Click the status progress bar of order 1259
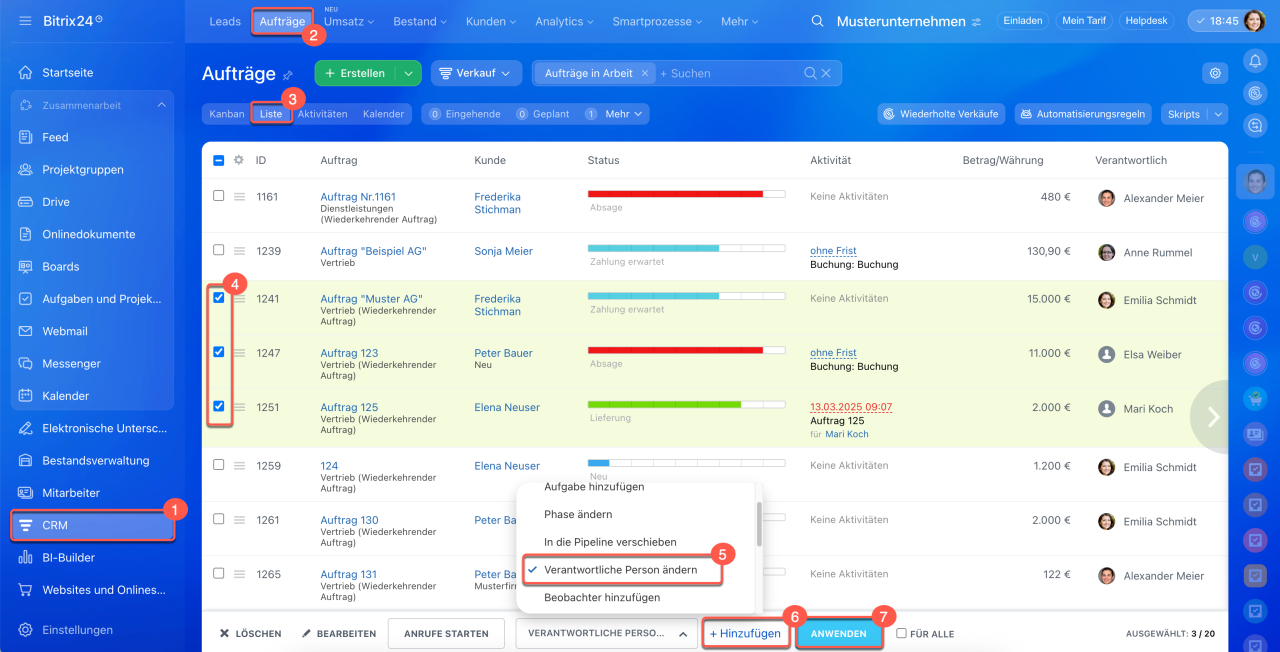 coord(686,463)
